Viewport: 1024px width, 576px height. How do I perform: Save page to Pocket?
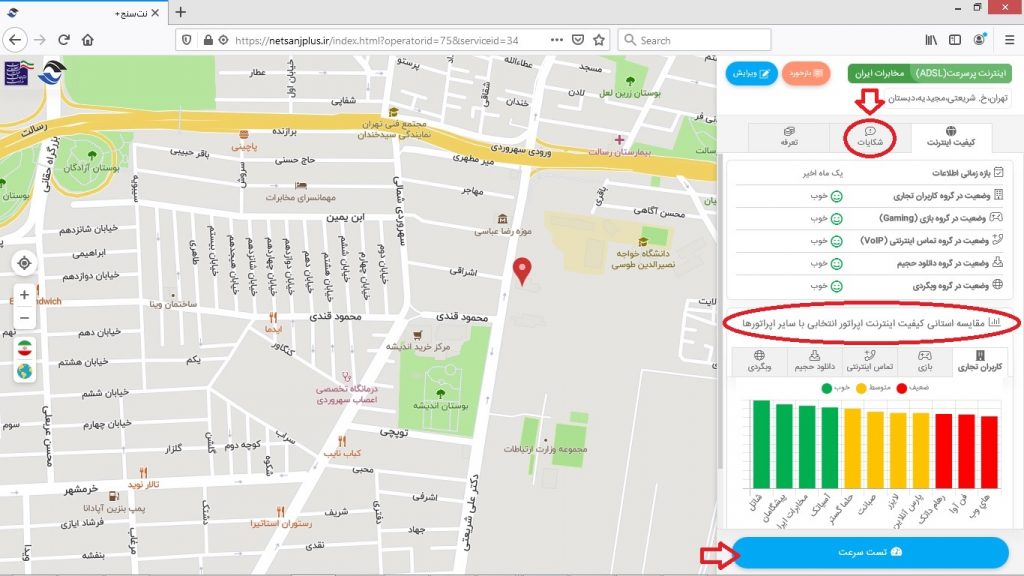(x=578, y=40)
